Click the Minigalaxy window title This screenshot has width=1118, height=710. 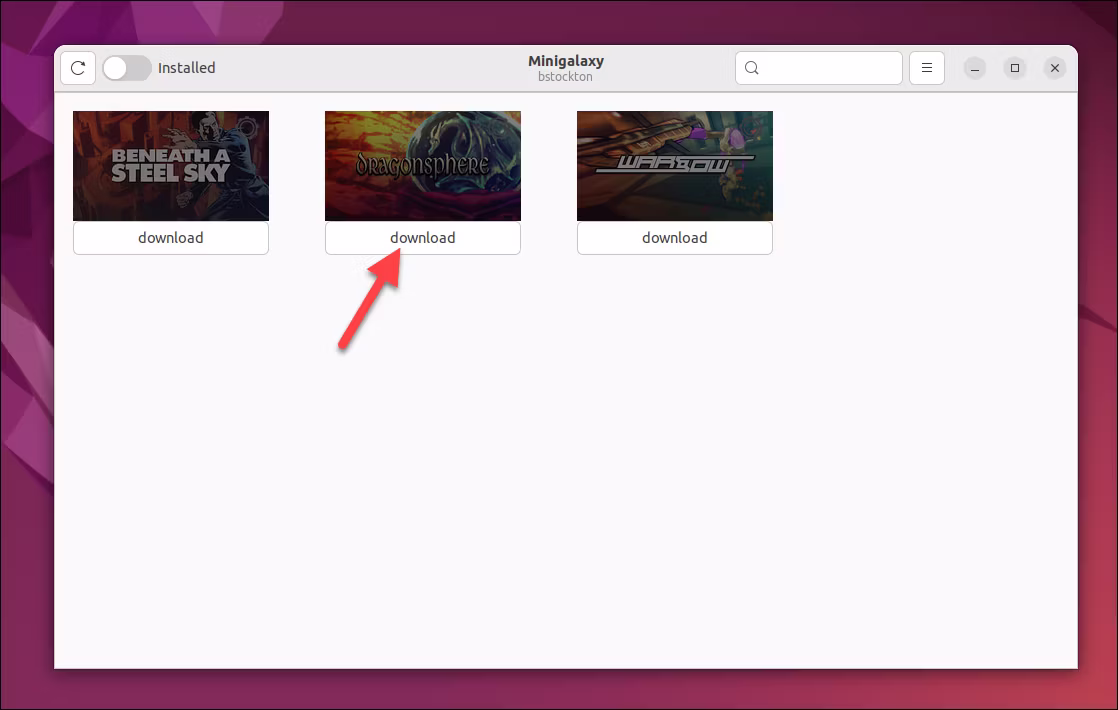[566, 61]
